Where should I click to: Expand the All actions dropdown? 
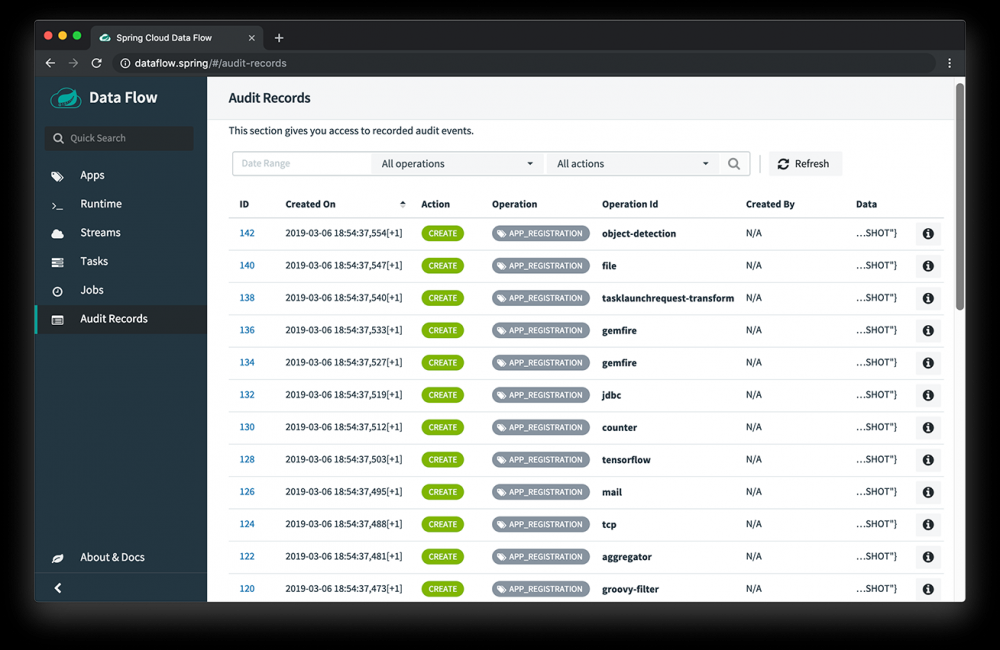click(x=632, y=163)
